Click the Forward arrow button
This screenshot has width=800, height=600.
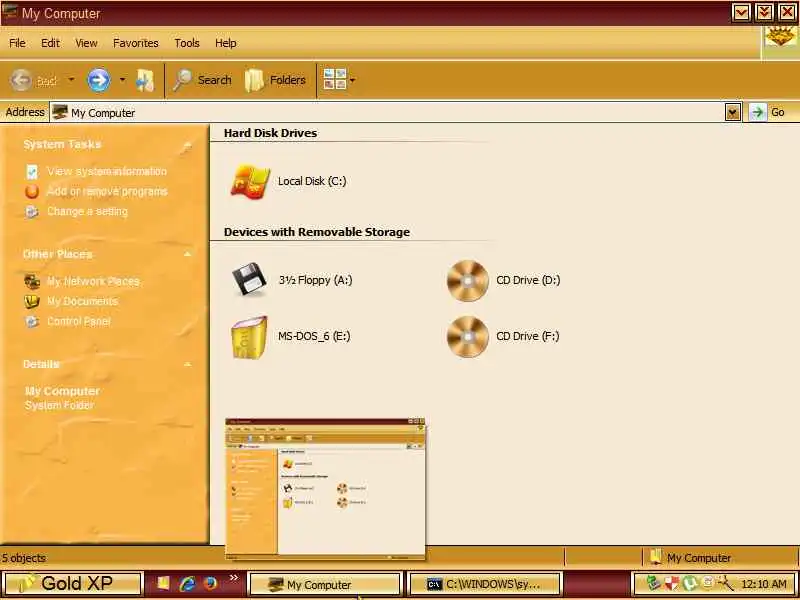tap(98, 80)
